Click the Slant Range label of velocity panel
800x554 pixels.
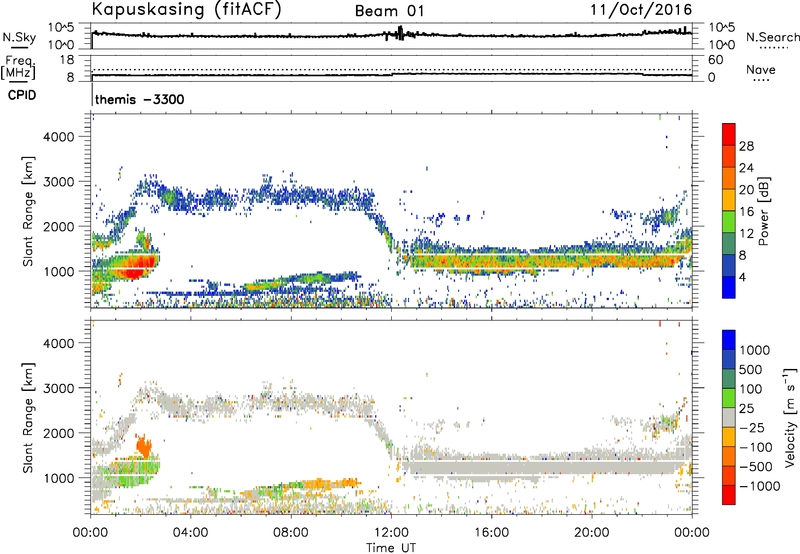[x=28, y=417]
